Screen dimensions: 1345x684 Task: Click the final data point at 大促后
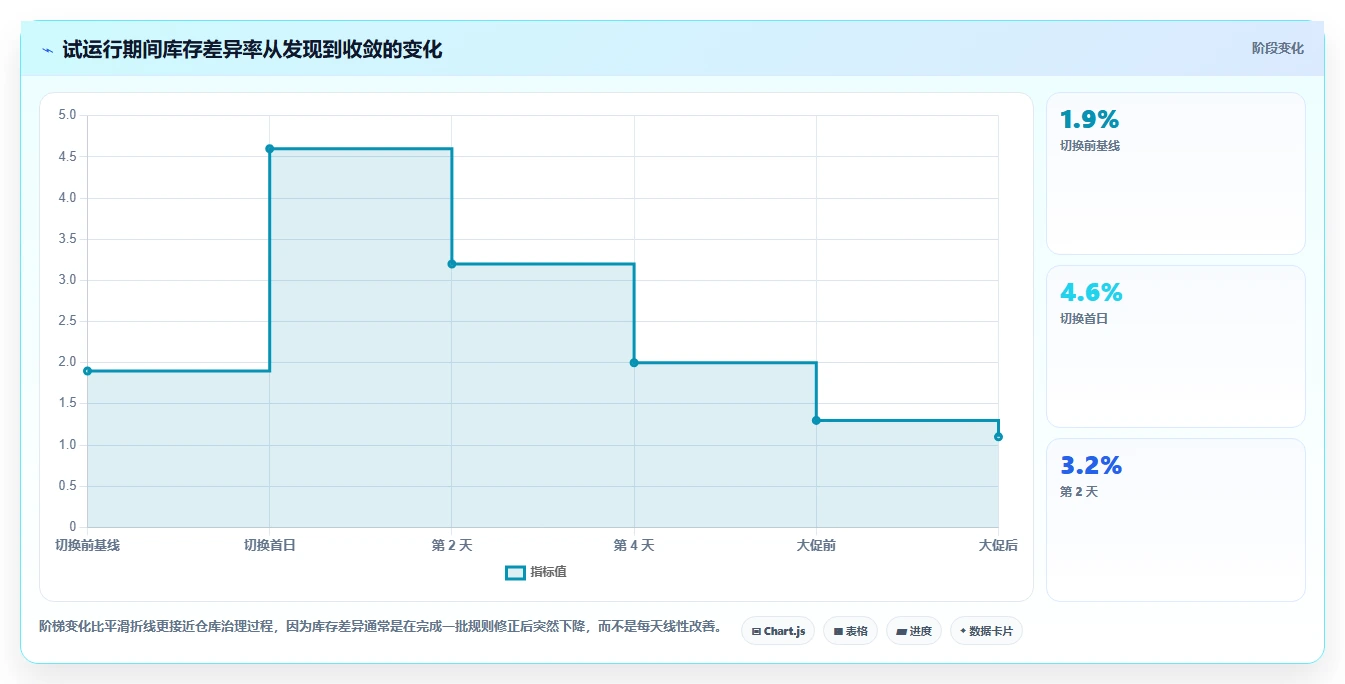coord(998,436)
